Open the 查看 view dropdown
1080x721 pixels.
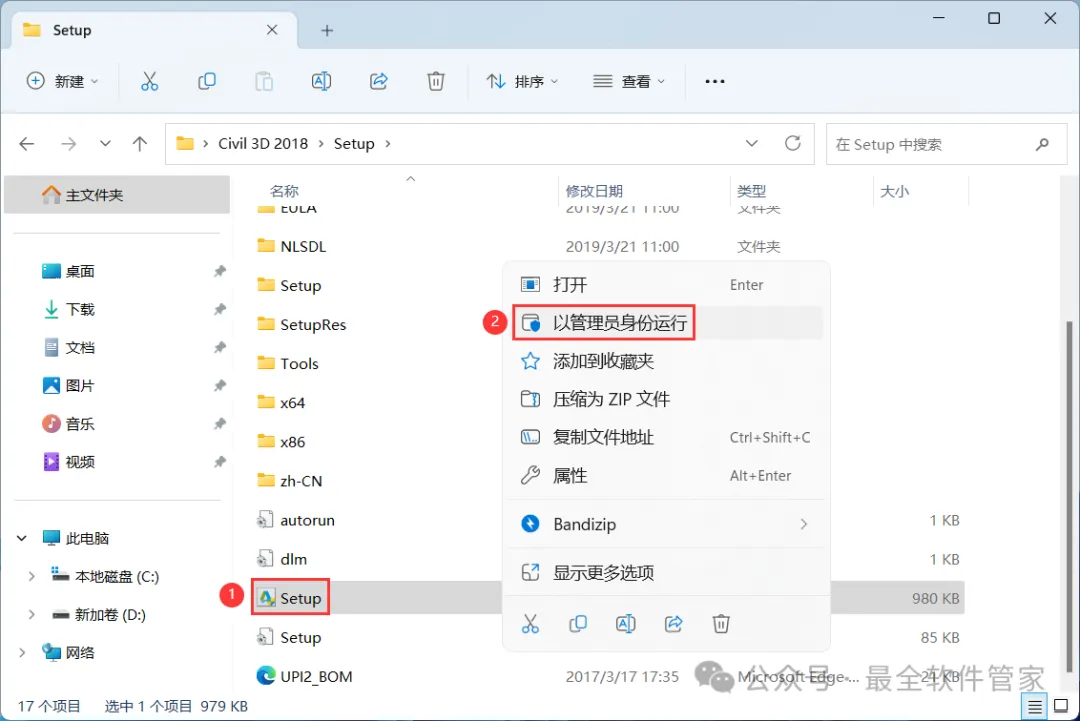(629, 81)
